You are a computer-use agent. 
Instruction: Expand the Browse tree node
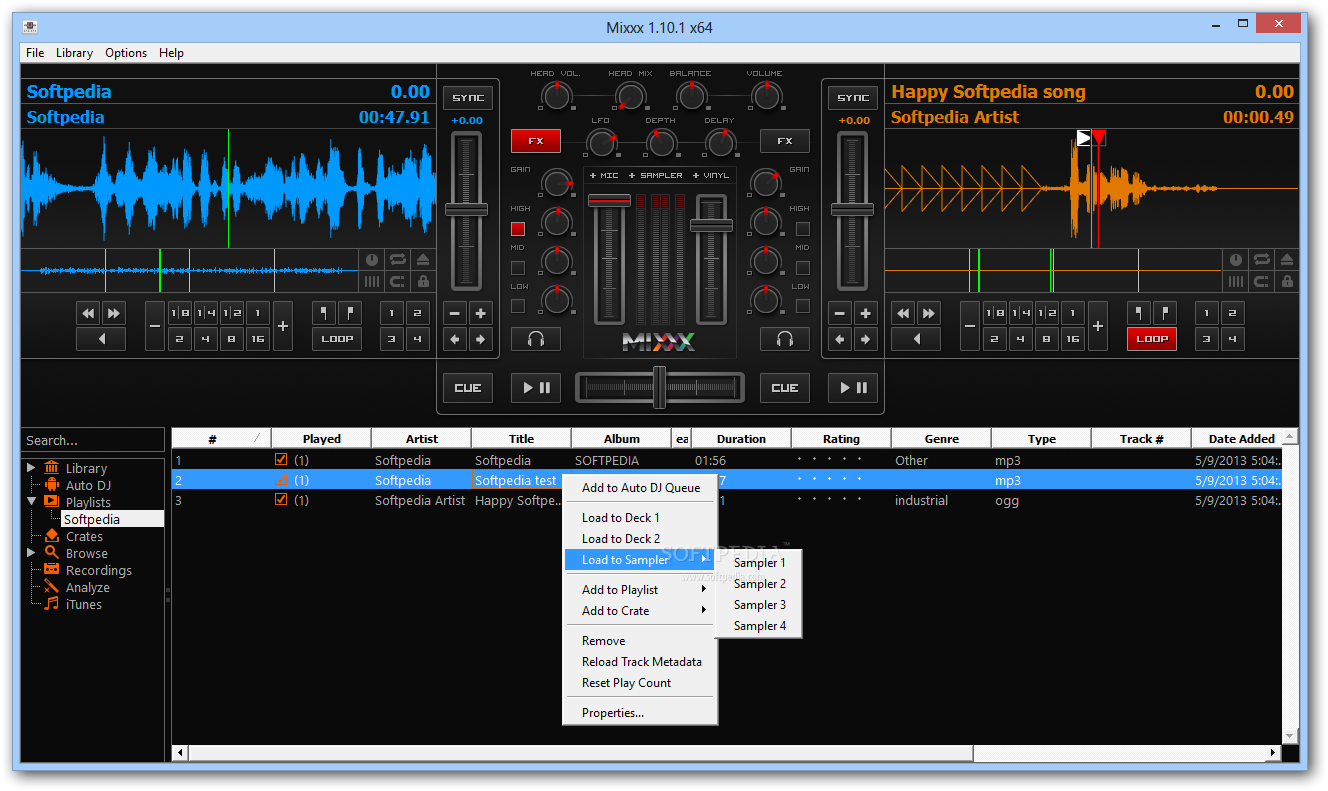31,552
